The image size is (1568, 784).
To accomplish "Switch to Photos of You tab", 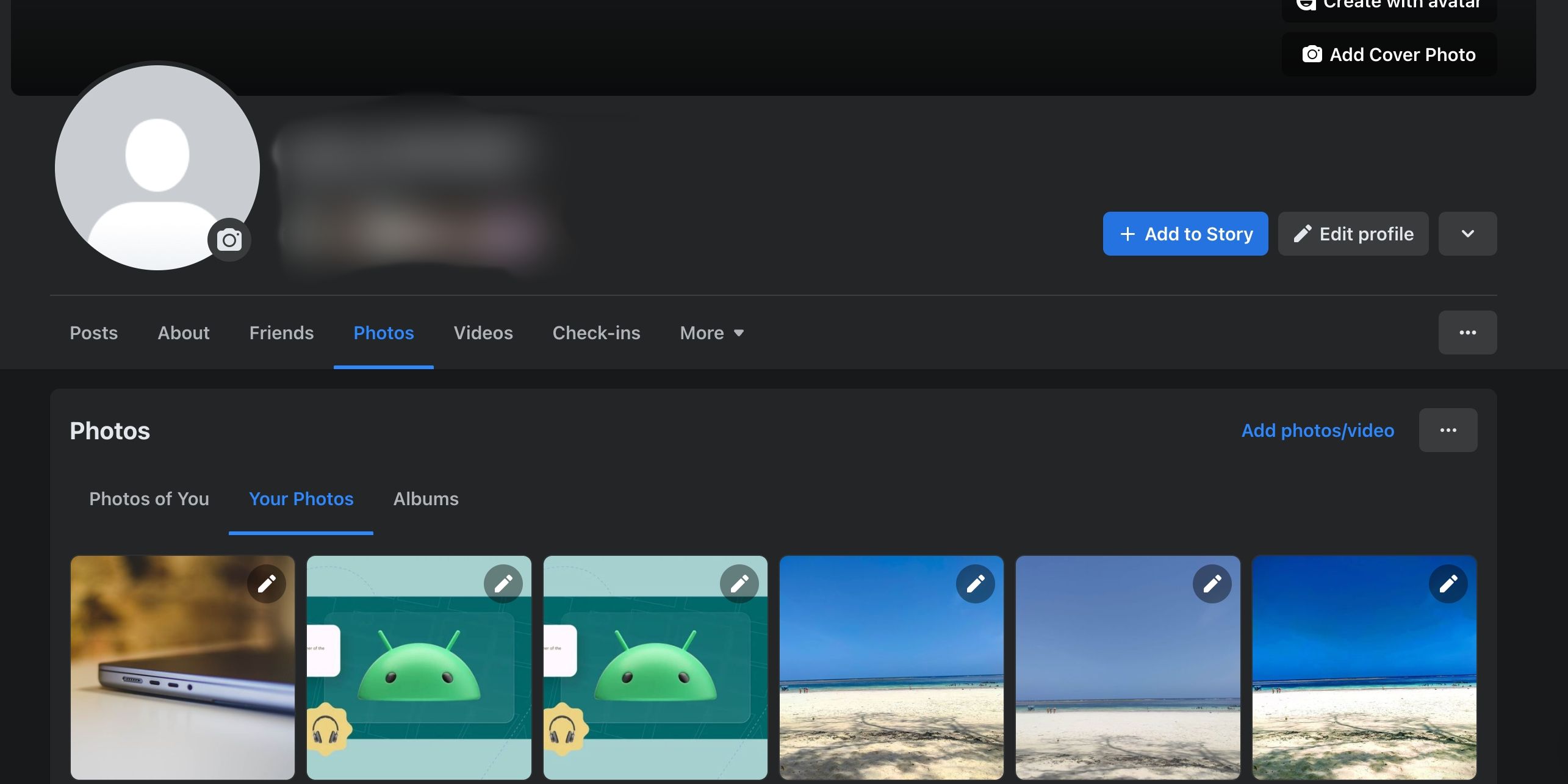I will tap(149, 499).
